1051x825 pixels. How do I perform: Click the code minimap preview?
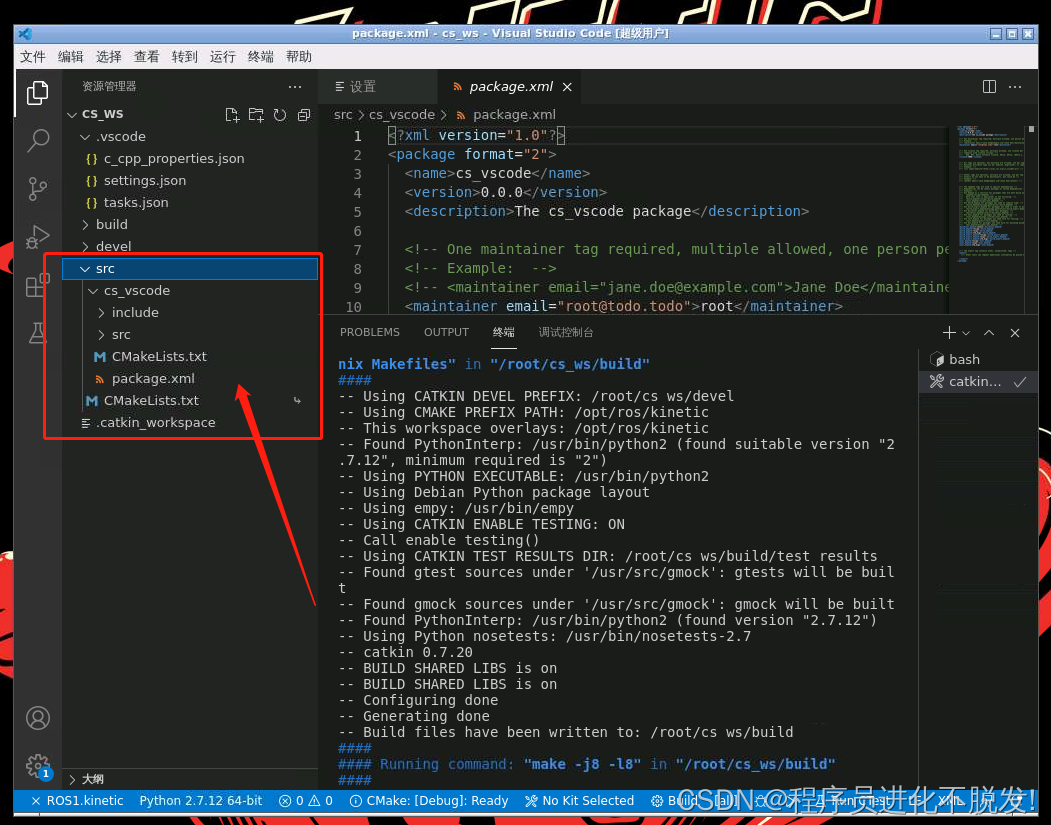point(991,194)
